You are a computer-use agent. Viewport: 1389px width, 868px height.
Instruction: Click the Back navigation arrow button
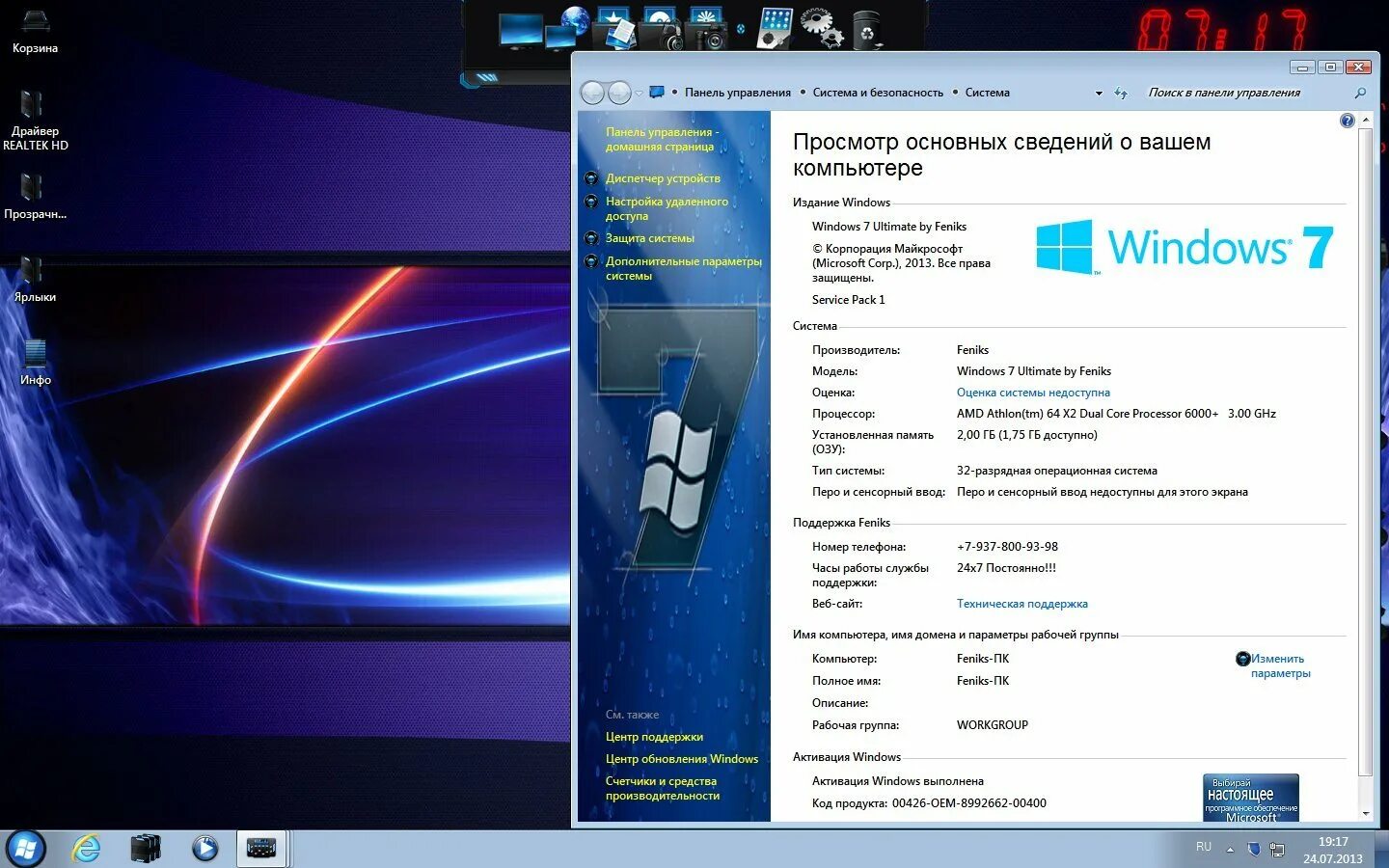[x=592, y=93]
